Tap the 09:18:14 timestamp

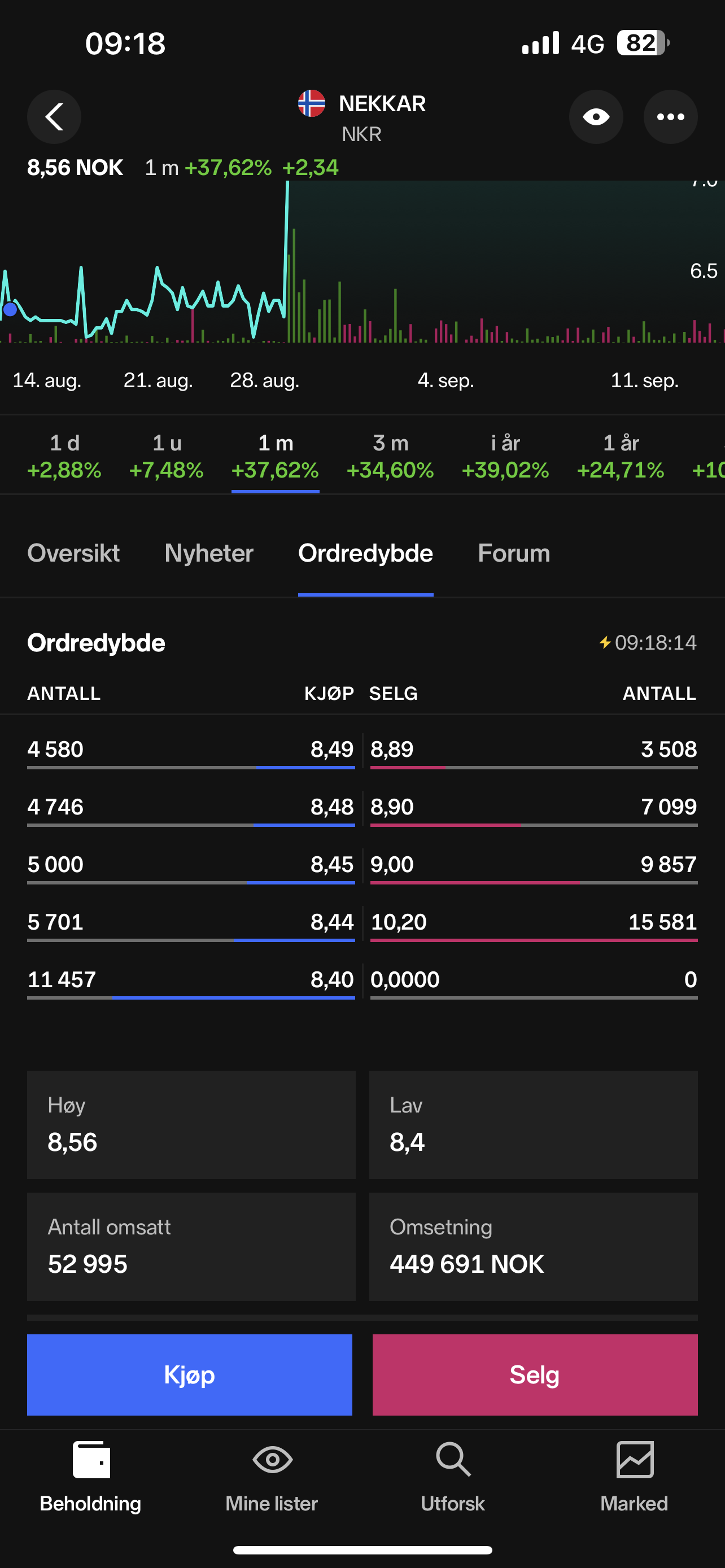656,643
